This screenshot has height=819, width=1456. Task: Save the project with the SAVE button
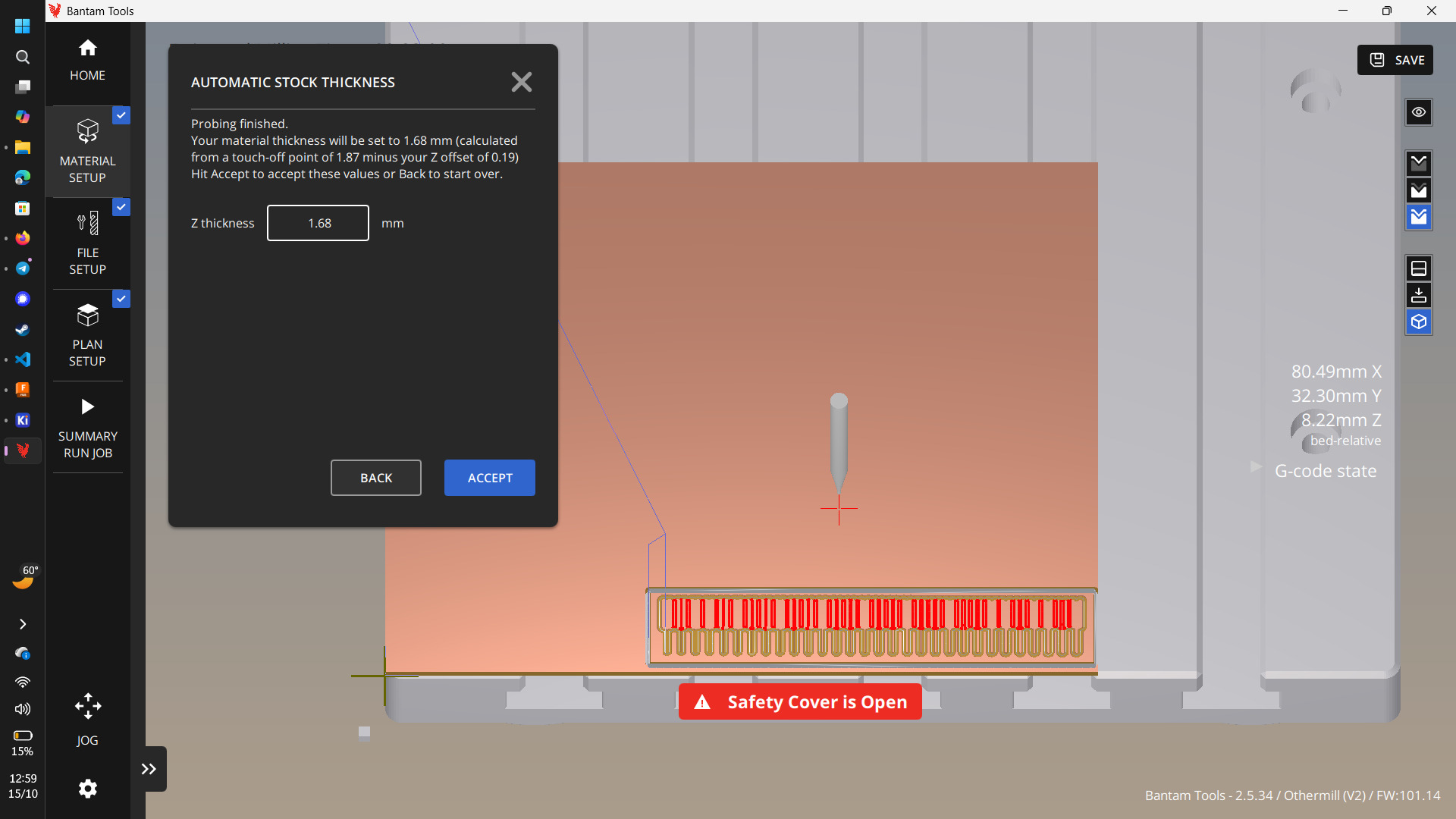coord(1395,60)
